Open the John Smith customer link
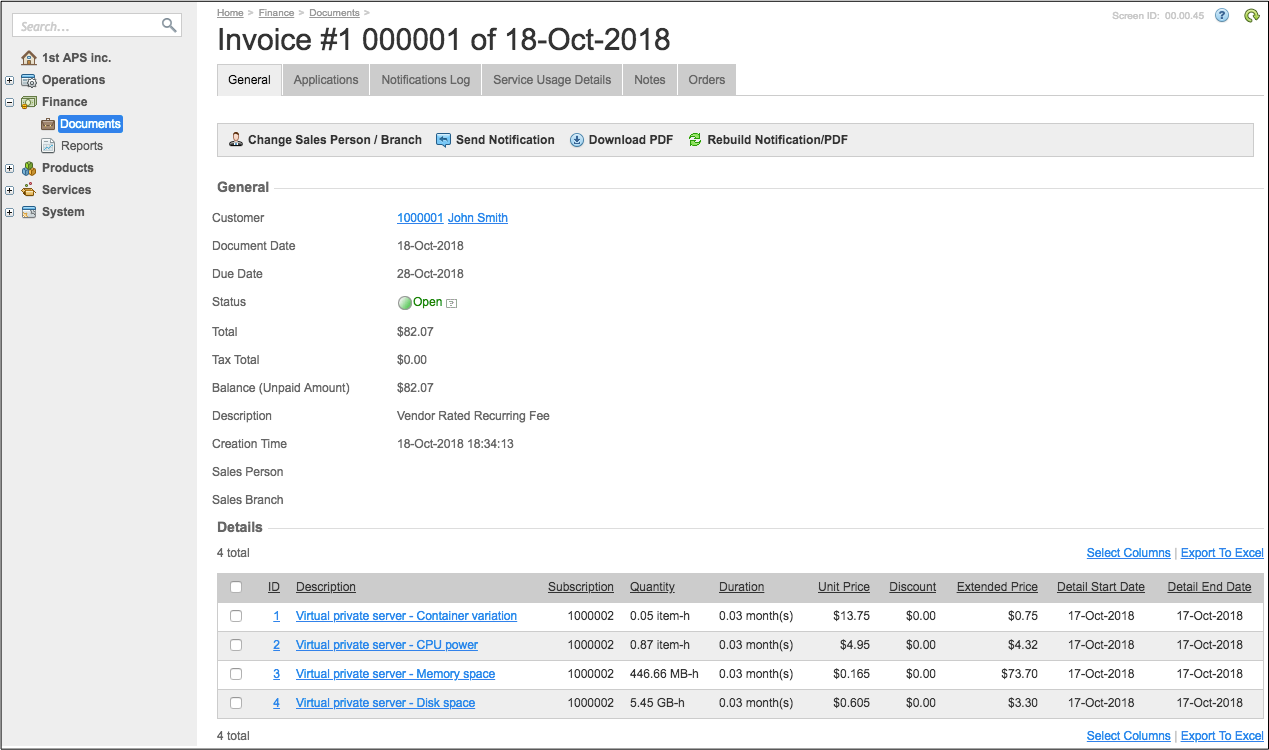 [477, 218]
